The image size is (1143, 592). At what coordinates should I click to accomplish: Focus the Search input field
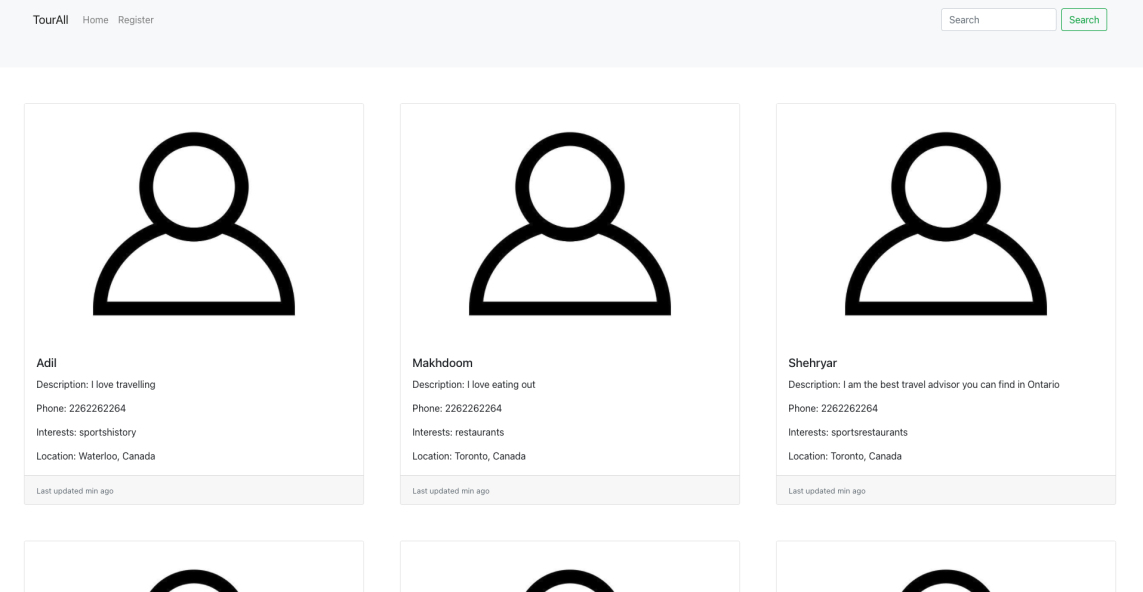(998, 20)
